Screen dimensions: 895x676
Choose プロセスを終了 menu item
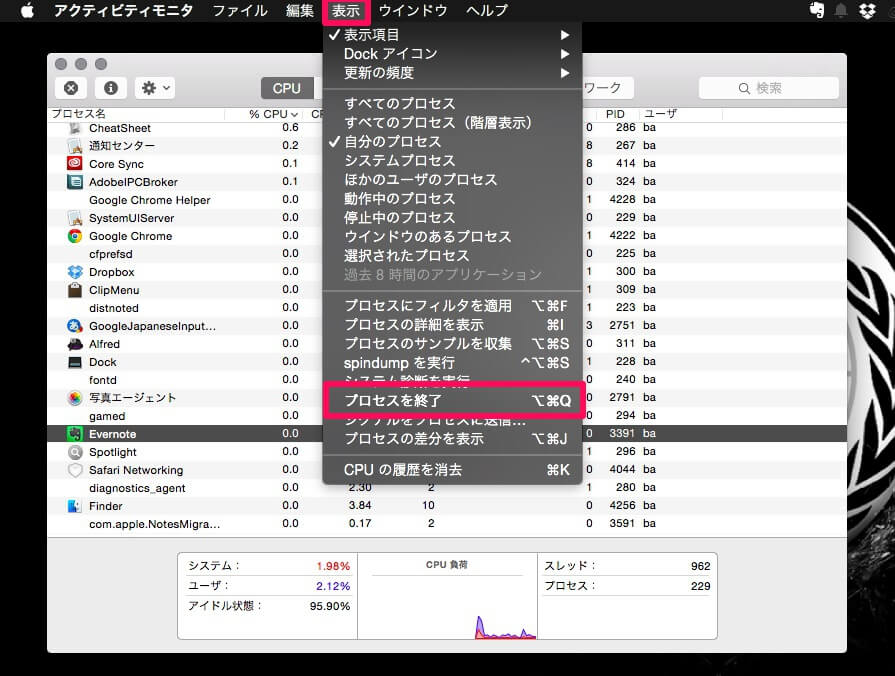452,400
